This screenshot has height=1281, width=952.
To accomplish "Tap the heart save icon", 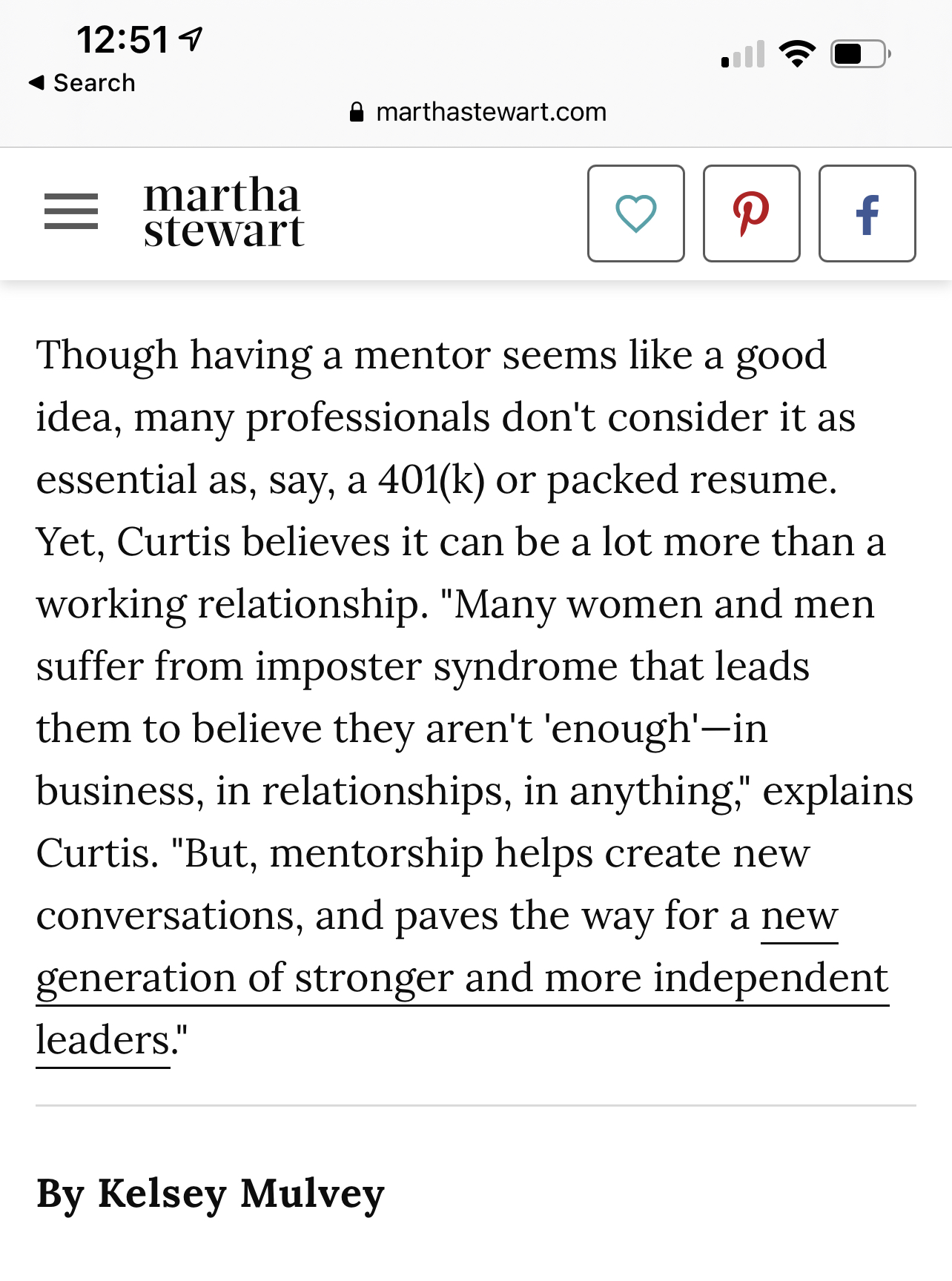I will coord(636,213).
